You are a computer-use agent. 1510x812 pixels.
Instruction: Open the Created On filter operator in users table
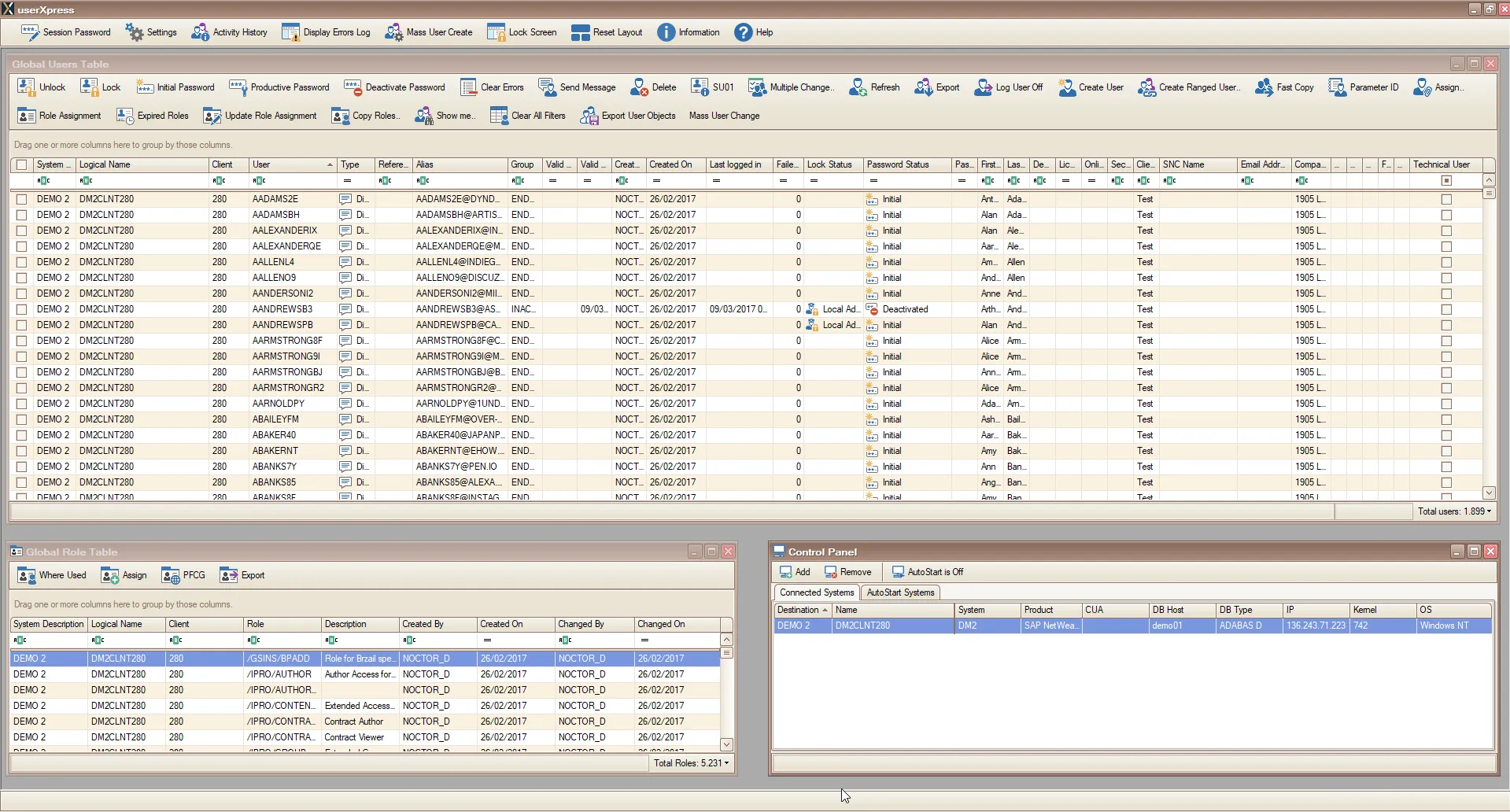tap(656, 180)
